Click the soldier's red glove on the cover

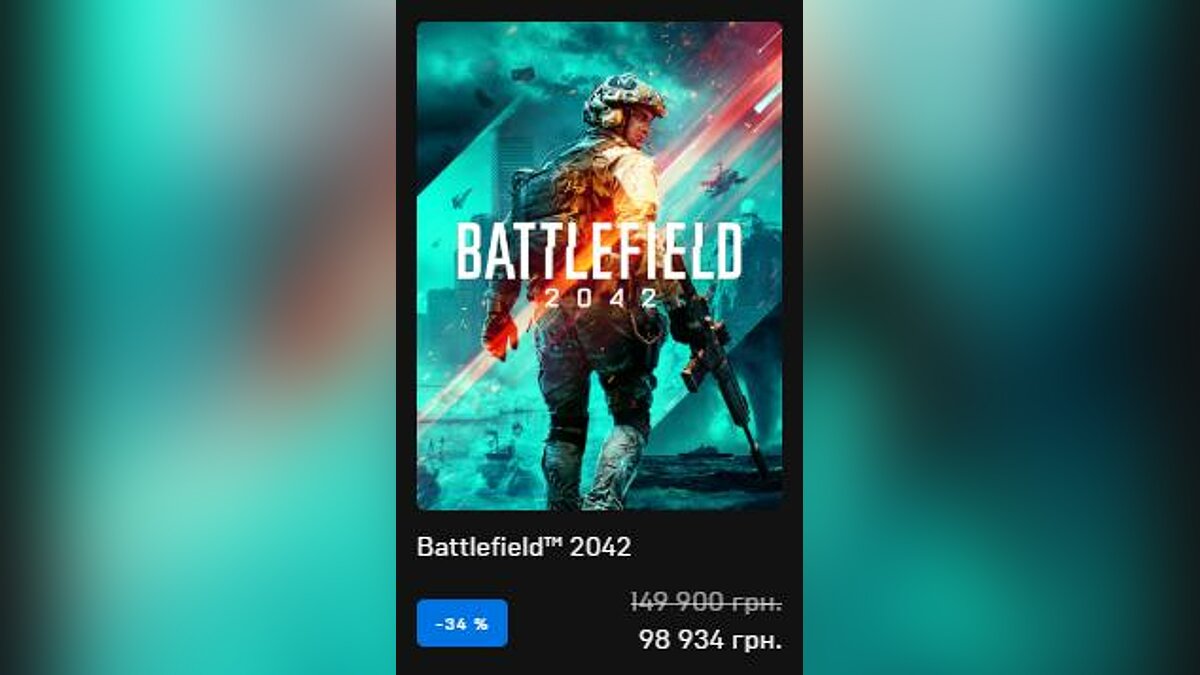[x=500, y=335]
